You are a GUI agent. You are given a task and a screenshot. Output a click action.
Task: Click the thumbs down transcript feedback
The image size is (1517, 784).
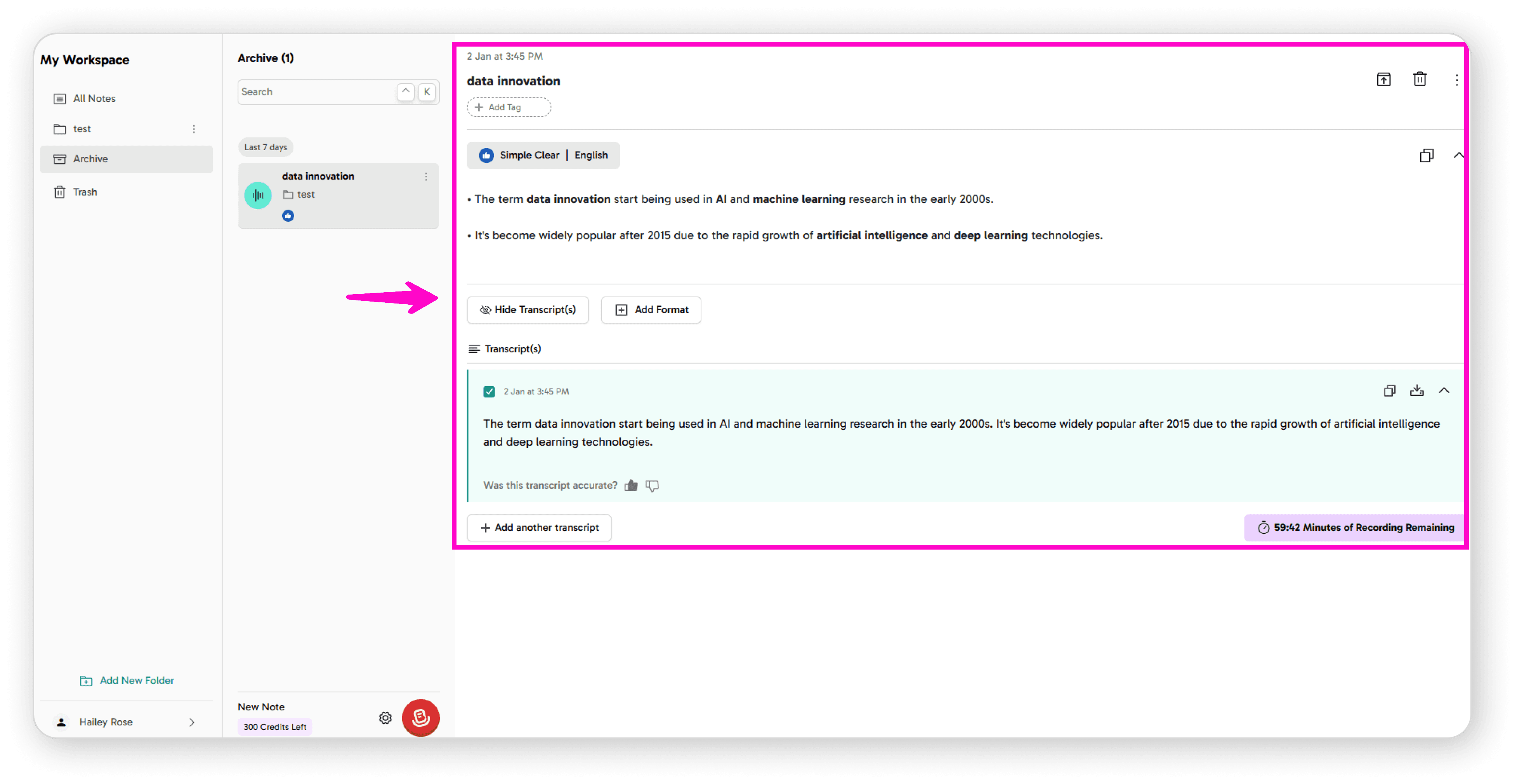[652, 486]
